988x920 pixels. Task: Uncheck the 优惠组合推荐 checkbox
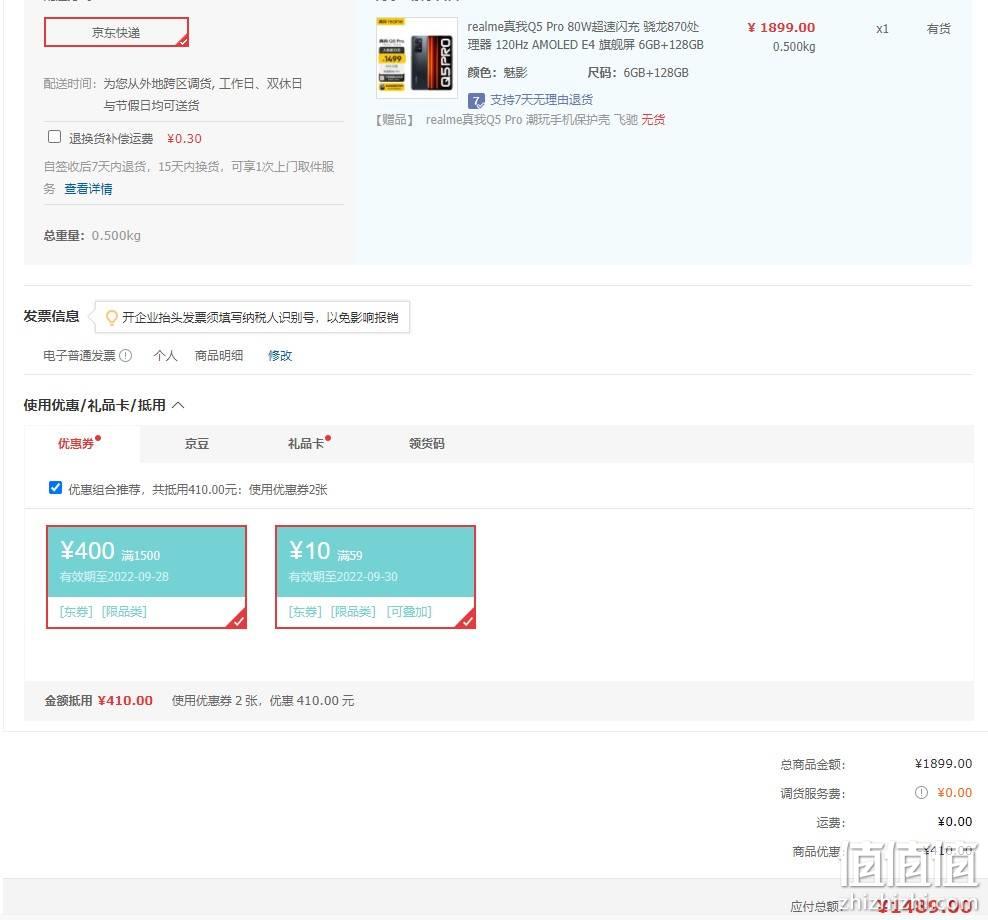[55, 488]
